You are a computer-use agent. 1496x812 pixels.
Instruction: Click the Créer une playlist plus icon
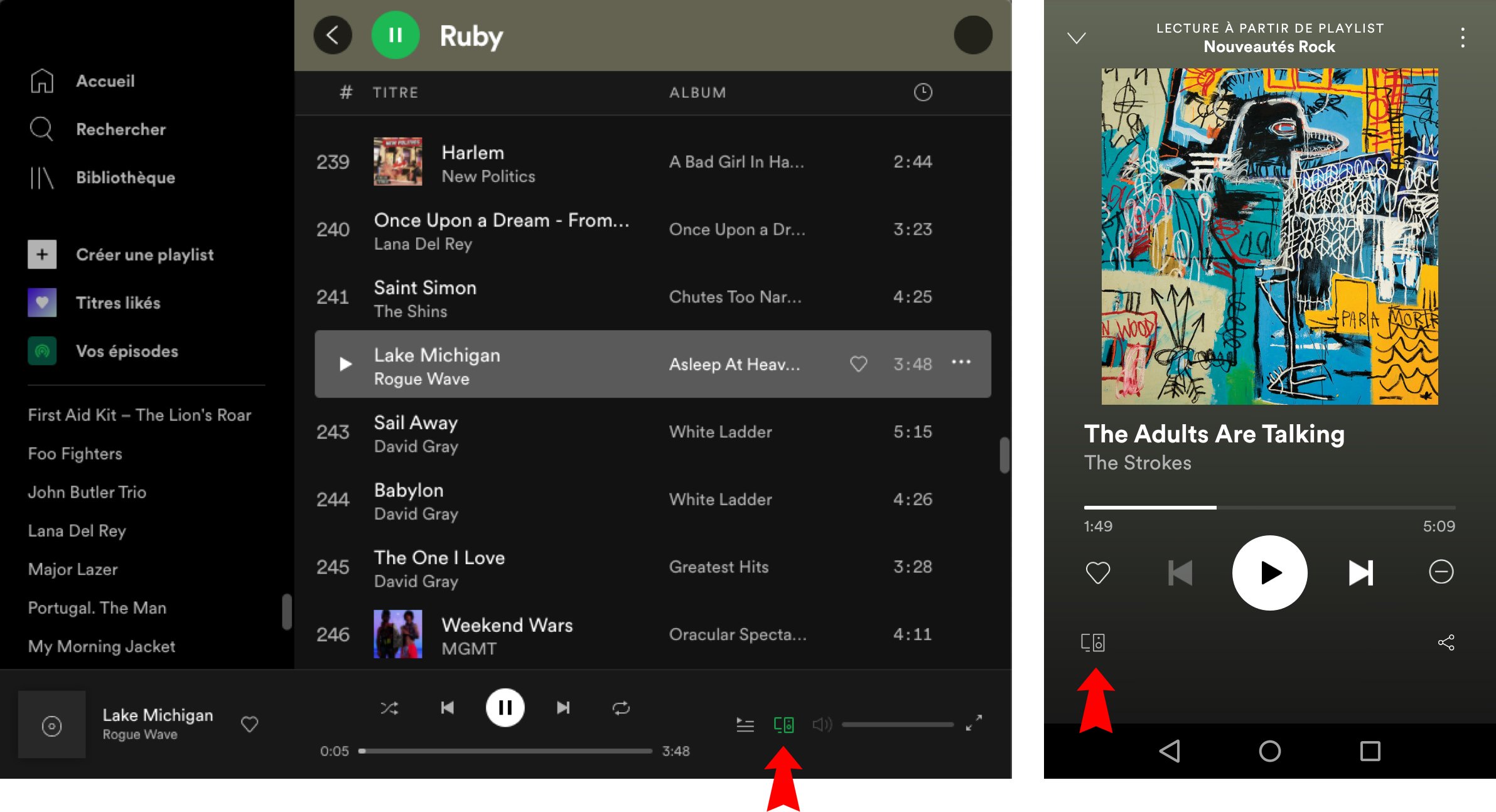click(42, 254)
